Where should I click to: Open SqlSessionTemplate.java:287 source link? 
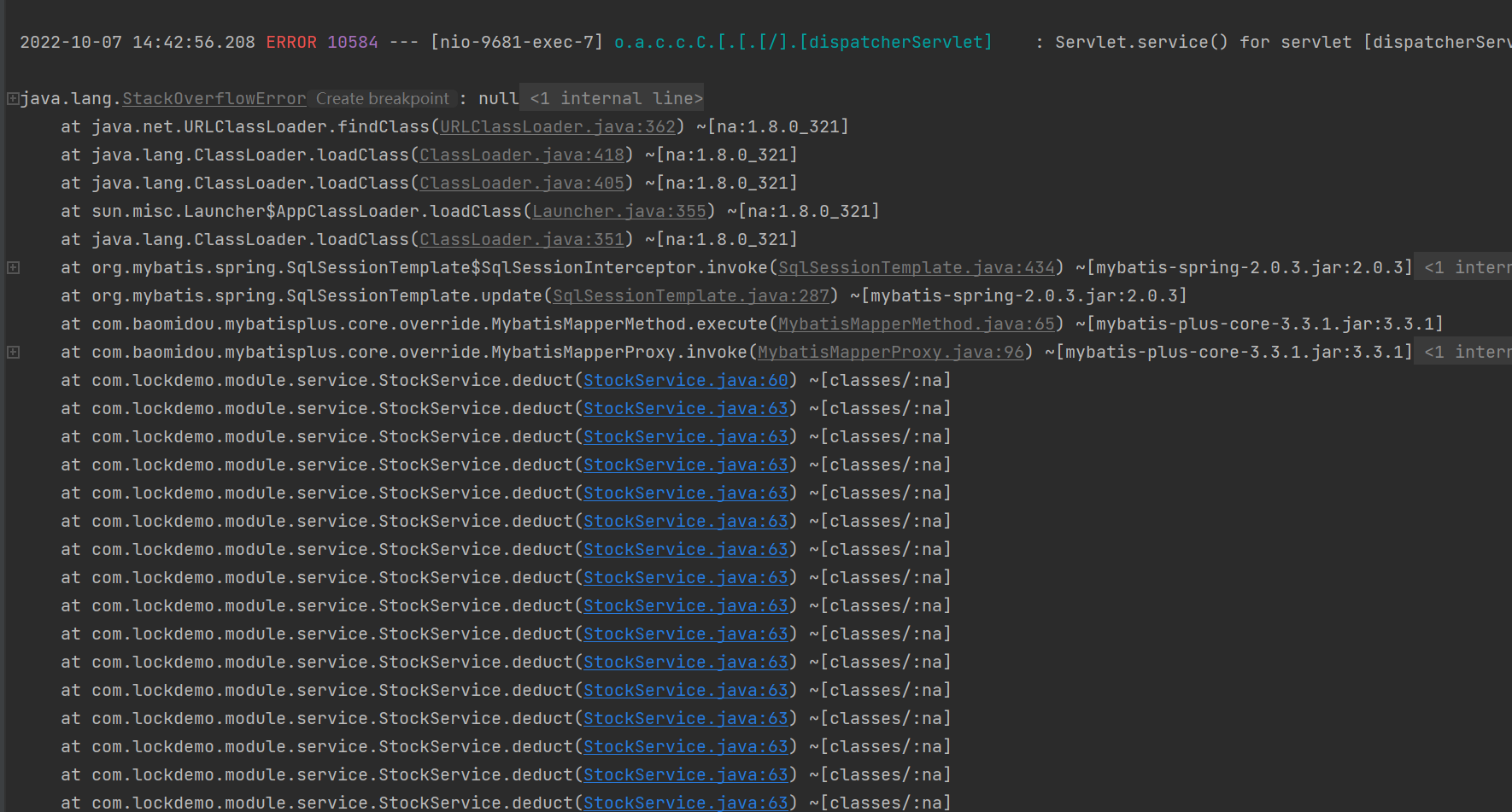point(691,296)
